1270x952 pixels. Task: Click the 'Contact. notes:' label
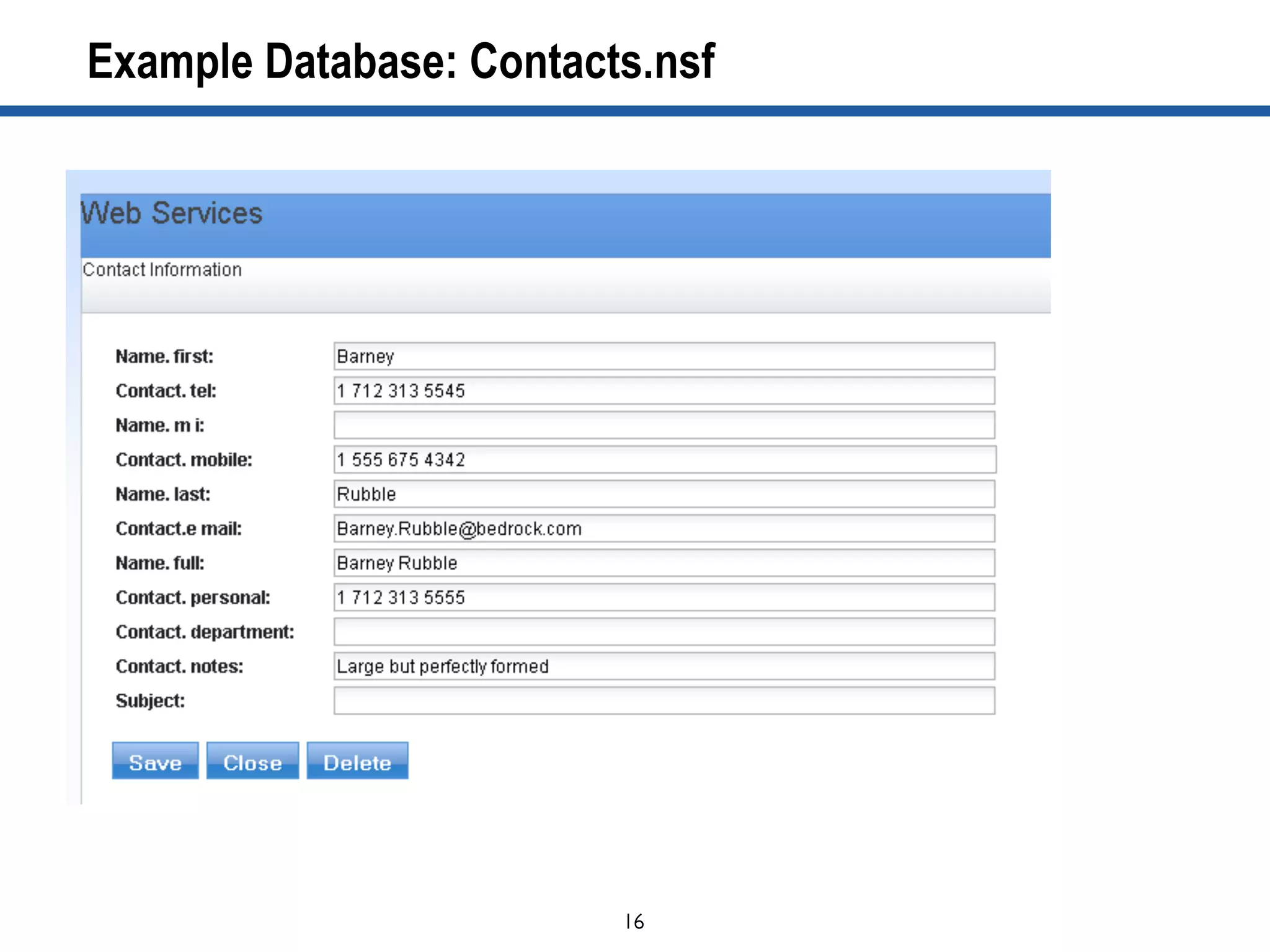coord(180,666)
